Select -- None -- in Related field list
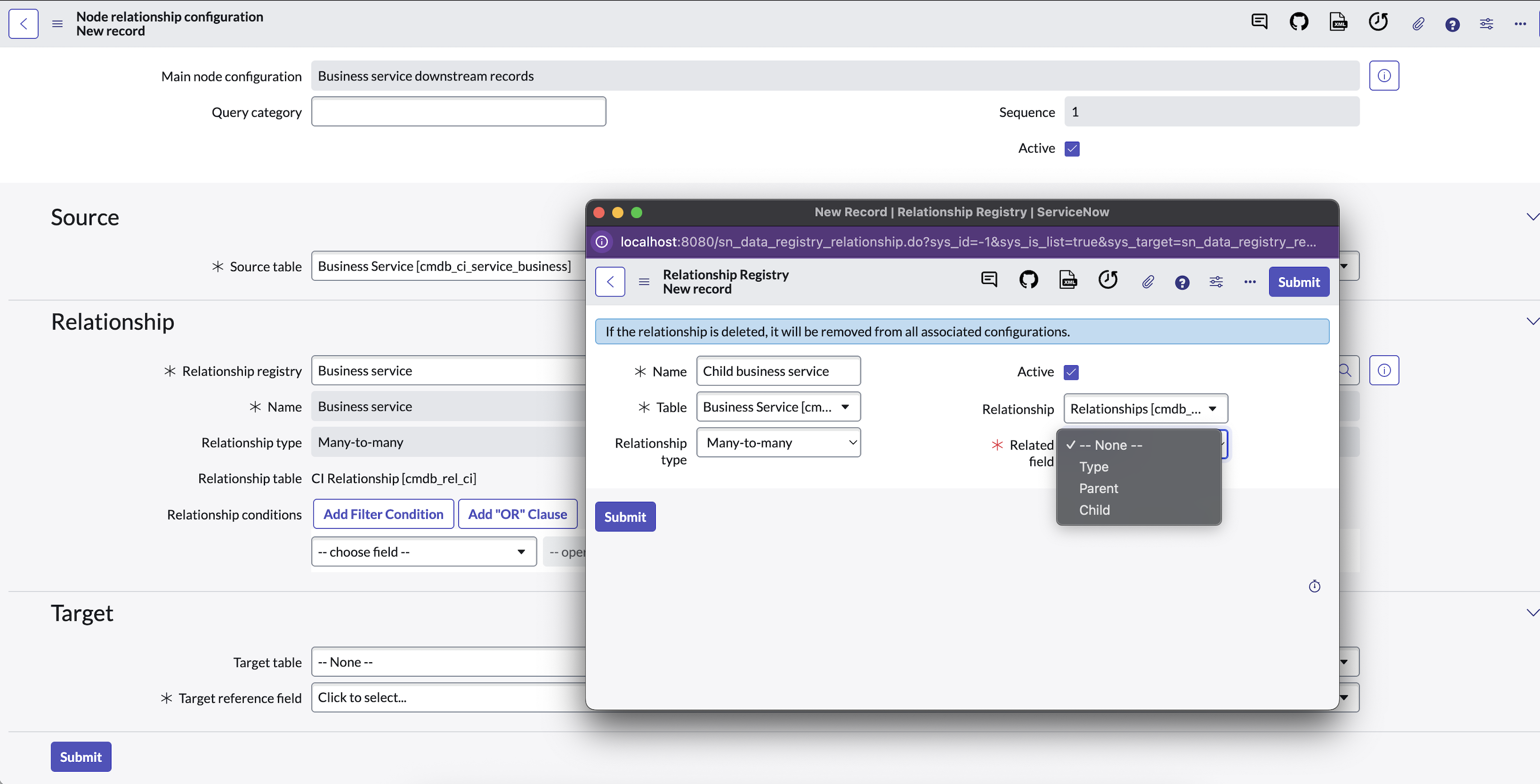The height and width of the screenshot is (784, 1540). (1138, 445)
